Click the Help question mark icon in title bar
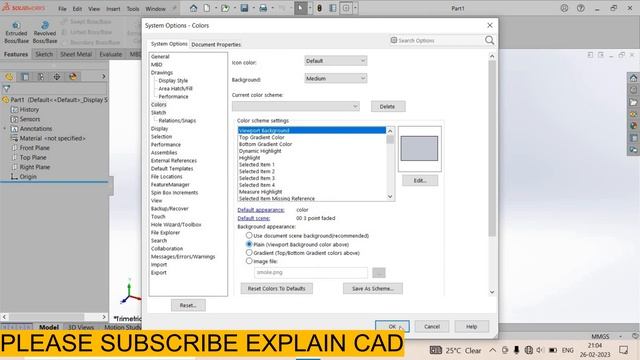This screenshot has width=640, height=360. pos(580,8)
